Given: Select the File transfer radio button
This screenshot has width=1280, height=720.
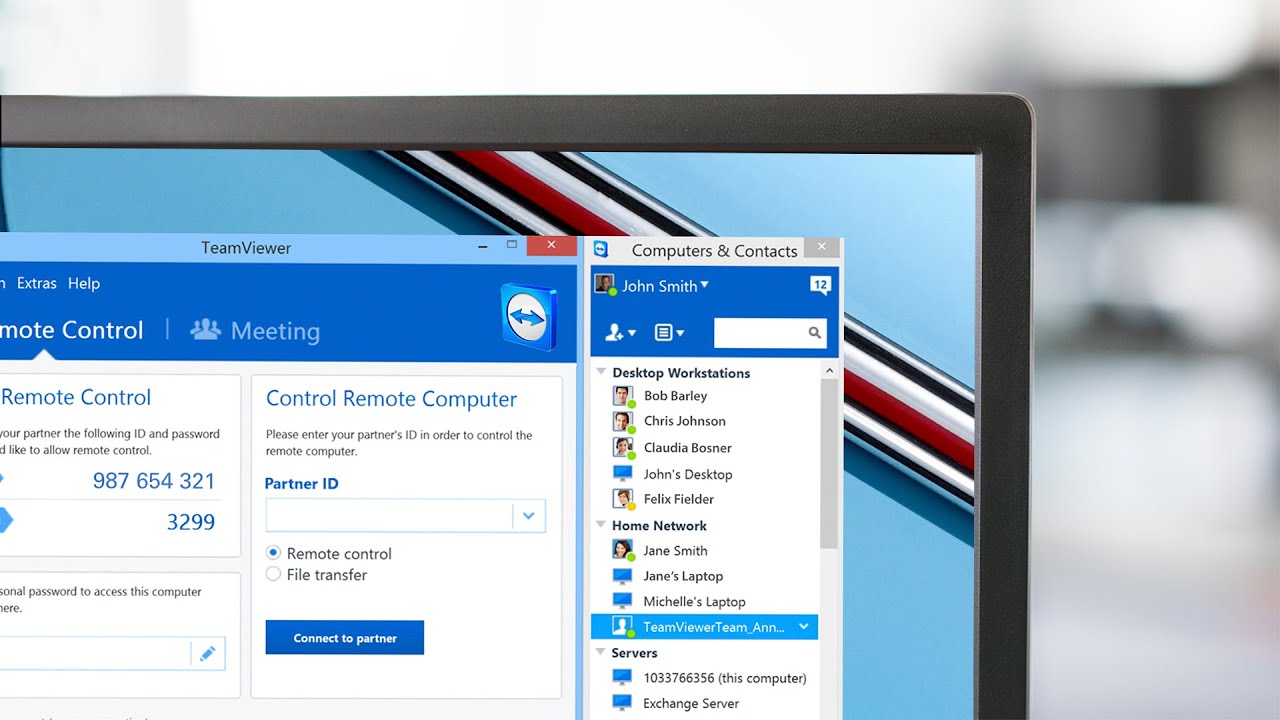Looking at the screenshot, I should [x=273, y=574].
